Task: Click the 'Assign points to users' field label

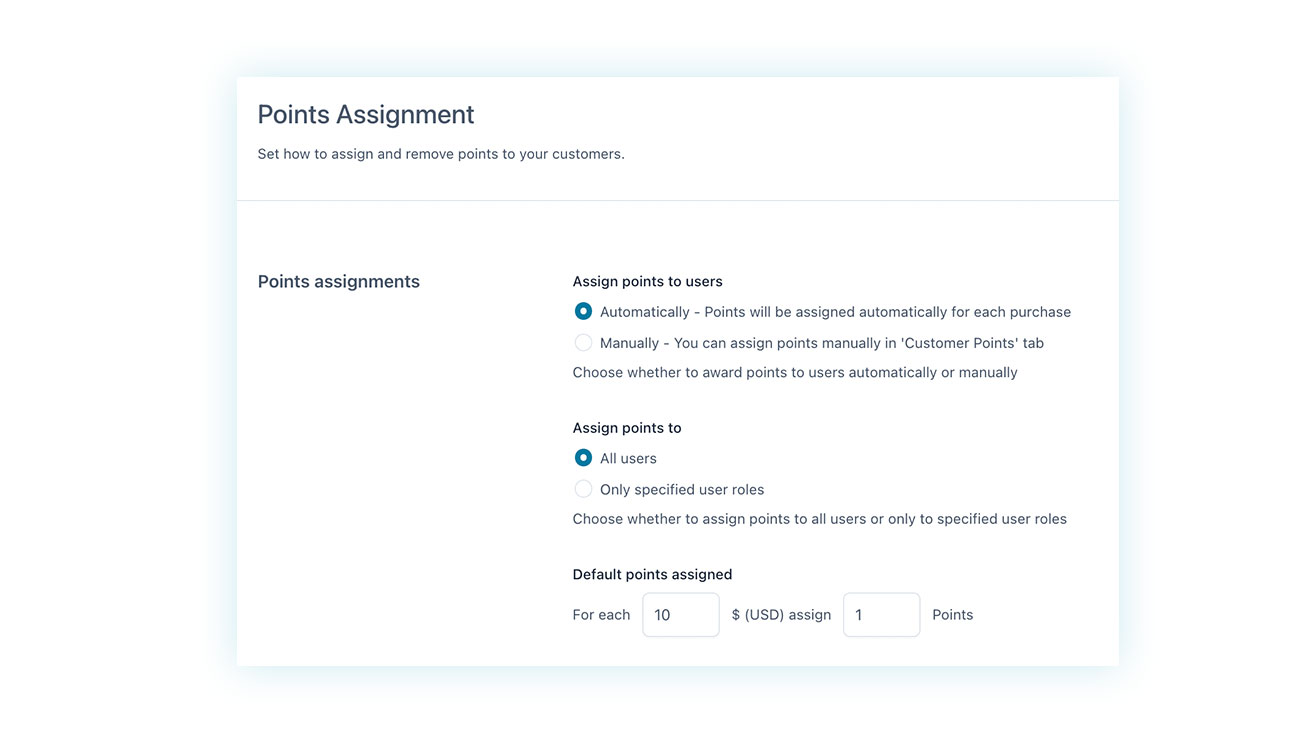Action: [647, 282]
